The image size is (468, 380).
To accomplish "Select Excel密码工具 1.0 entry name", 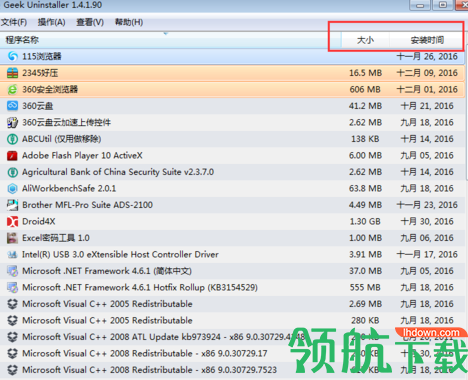I will coord(56,238).
